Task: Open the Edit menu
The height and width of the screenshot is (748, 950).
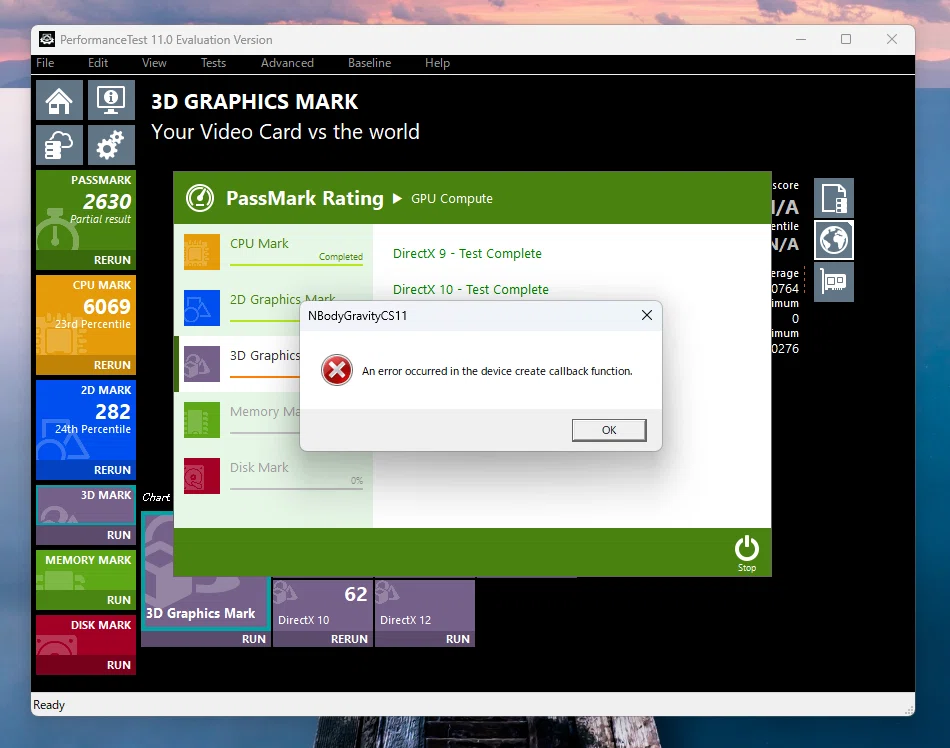Action: pos(98,63)
